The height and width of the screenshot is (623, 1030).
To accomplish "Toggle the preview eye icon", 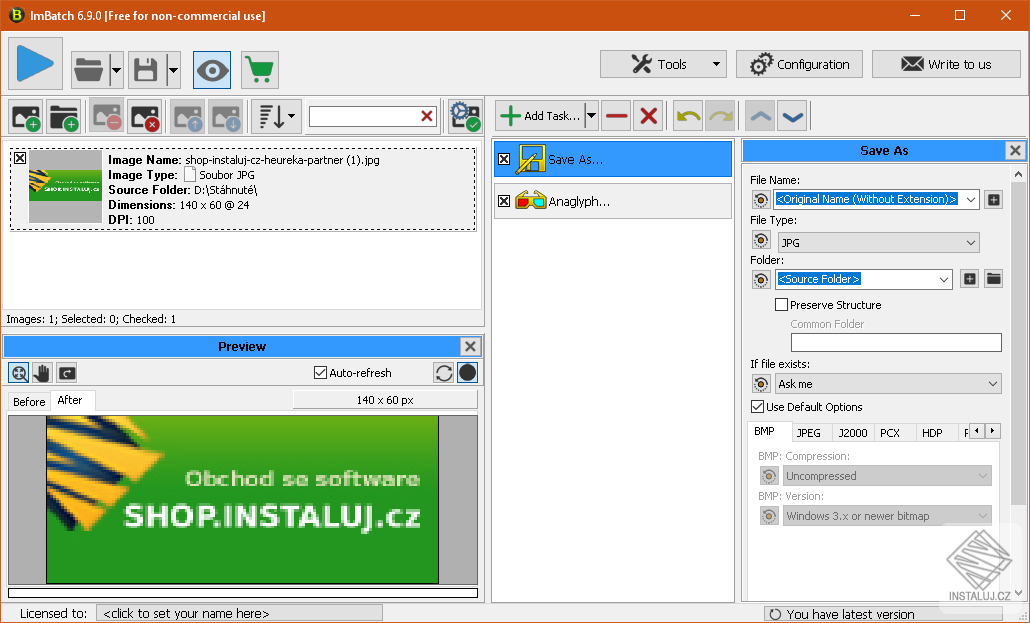I will click(212, 70).
